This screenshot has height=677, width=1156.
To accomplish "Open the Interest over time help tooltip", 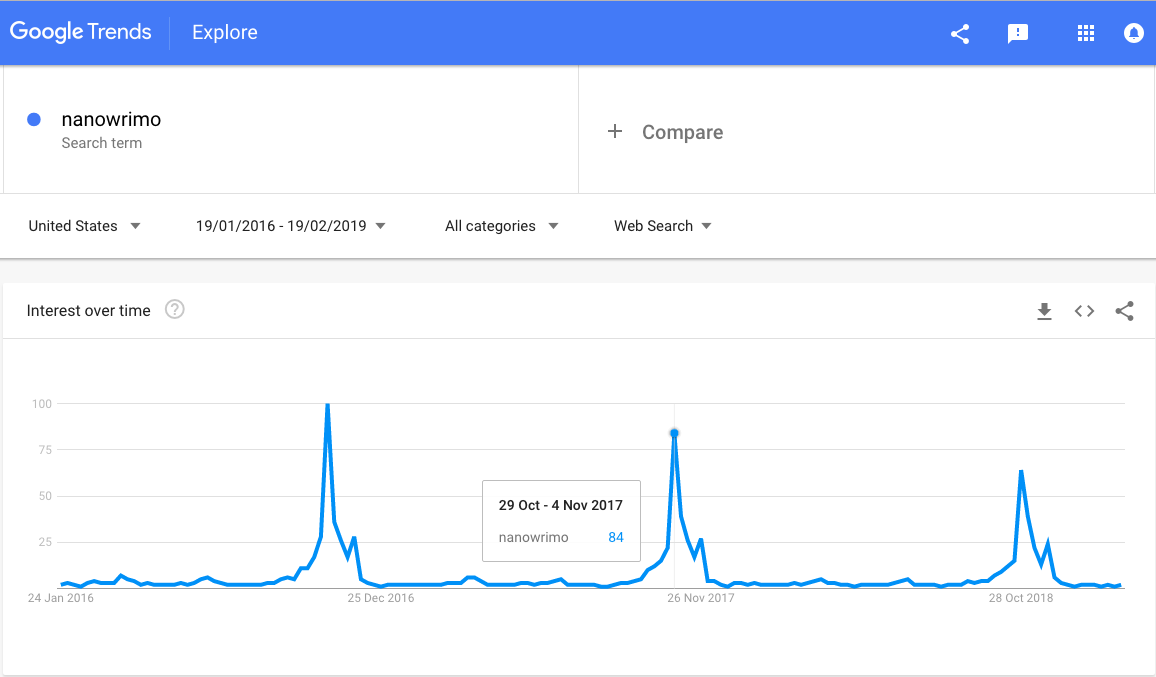I will [x=174, y=310].
